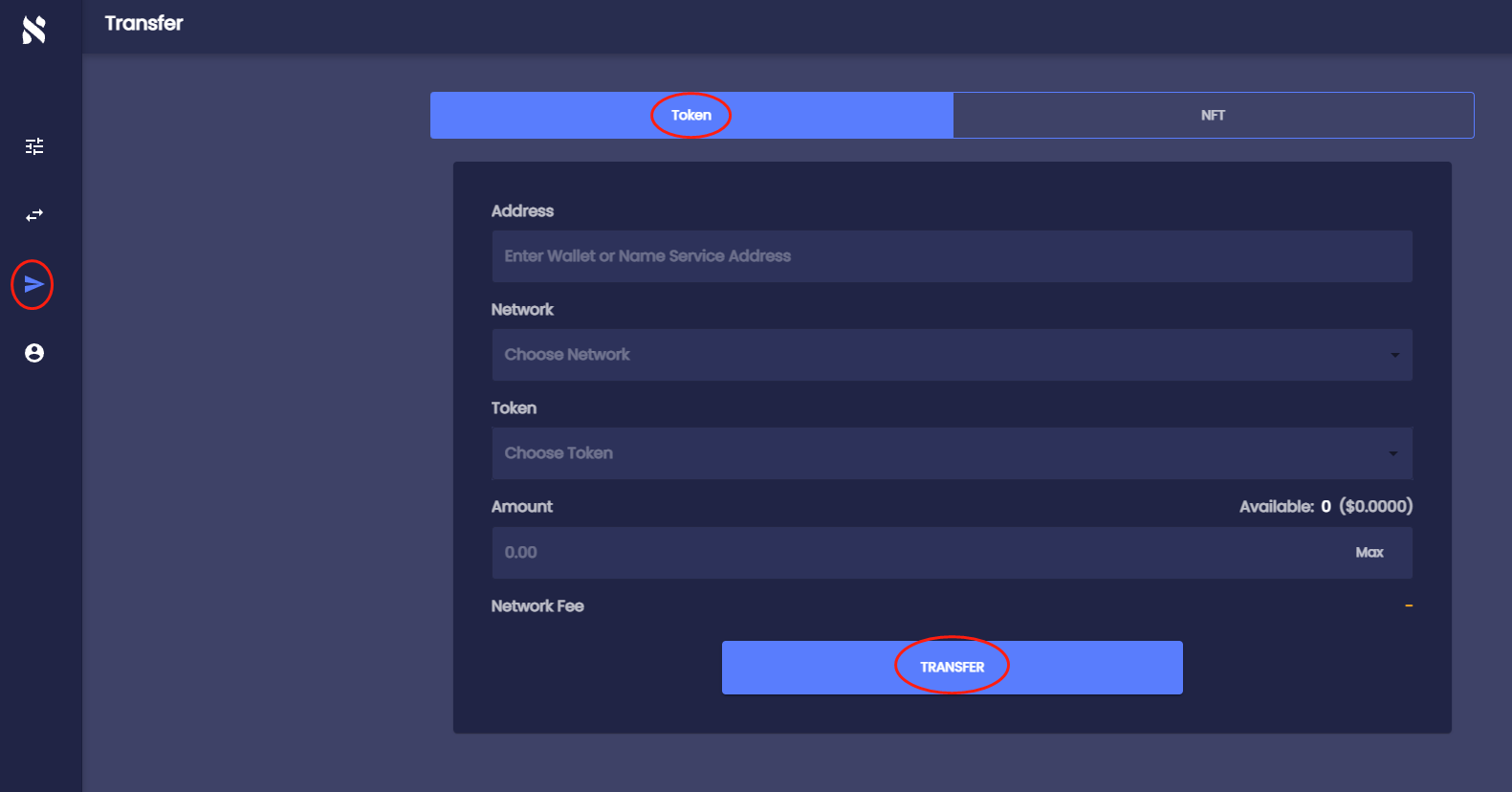Click the S logo in the sidebar
Viewport: 1512px width, 792px height.
point(34,31)
